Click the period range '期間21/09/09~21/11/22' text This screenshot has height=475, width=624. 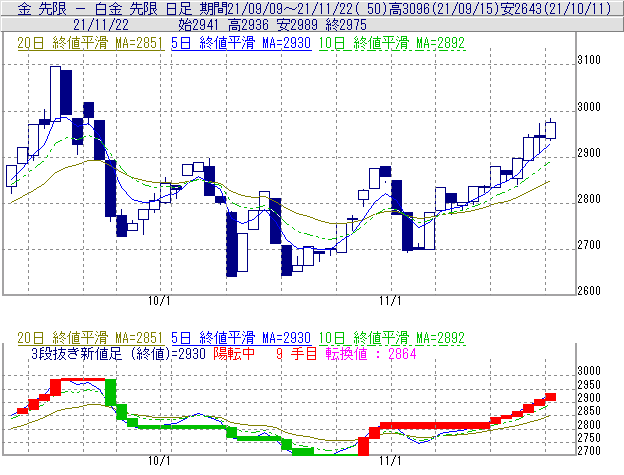point(279,8)
